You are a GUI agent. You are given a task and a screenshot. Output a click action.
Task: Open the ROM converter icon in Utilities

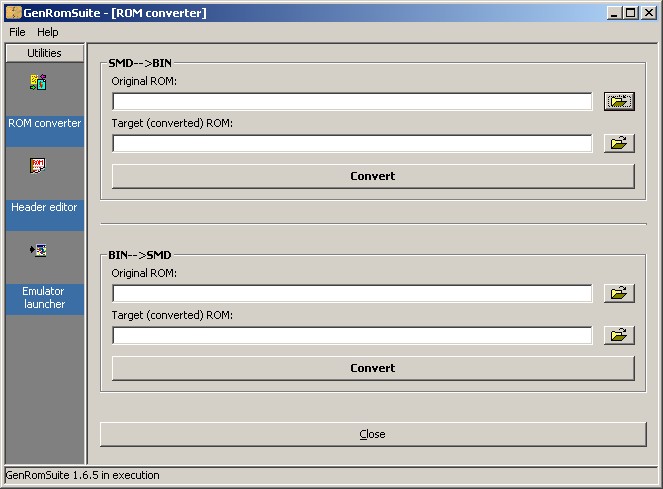click(x=38, y=82)
